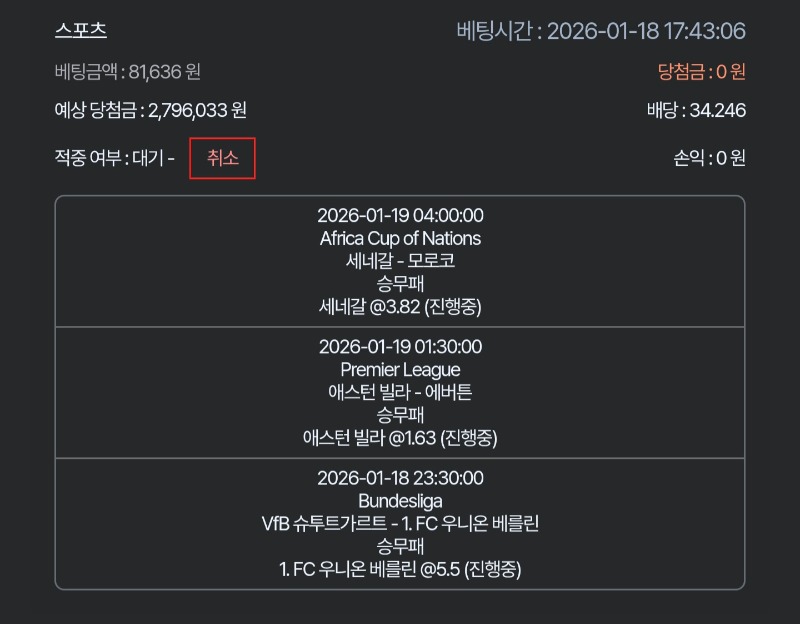Click the 배당 34.246 odds value
This screenshot has height=624, width=800.
coord(696,110)
